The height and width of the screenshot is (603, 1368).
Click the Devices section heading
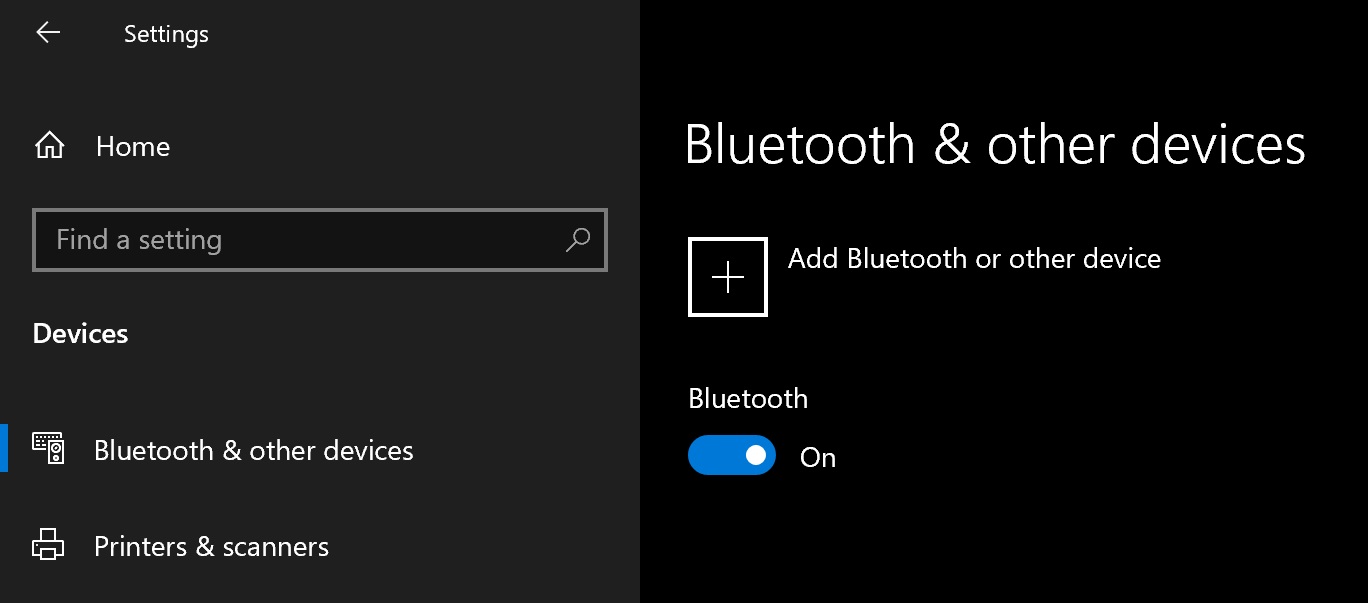[80, 333]
